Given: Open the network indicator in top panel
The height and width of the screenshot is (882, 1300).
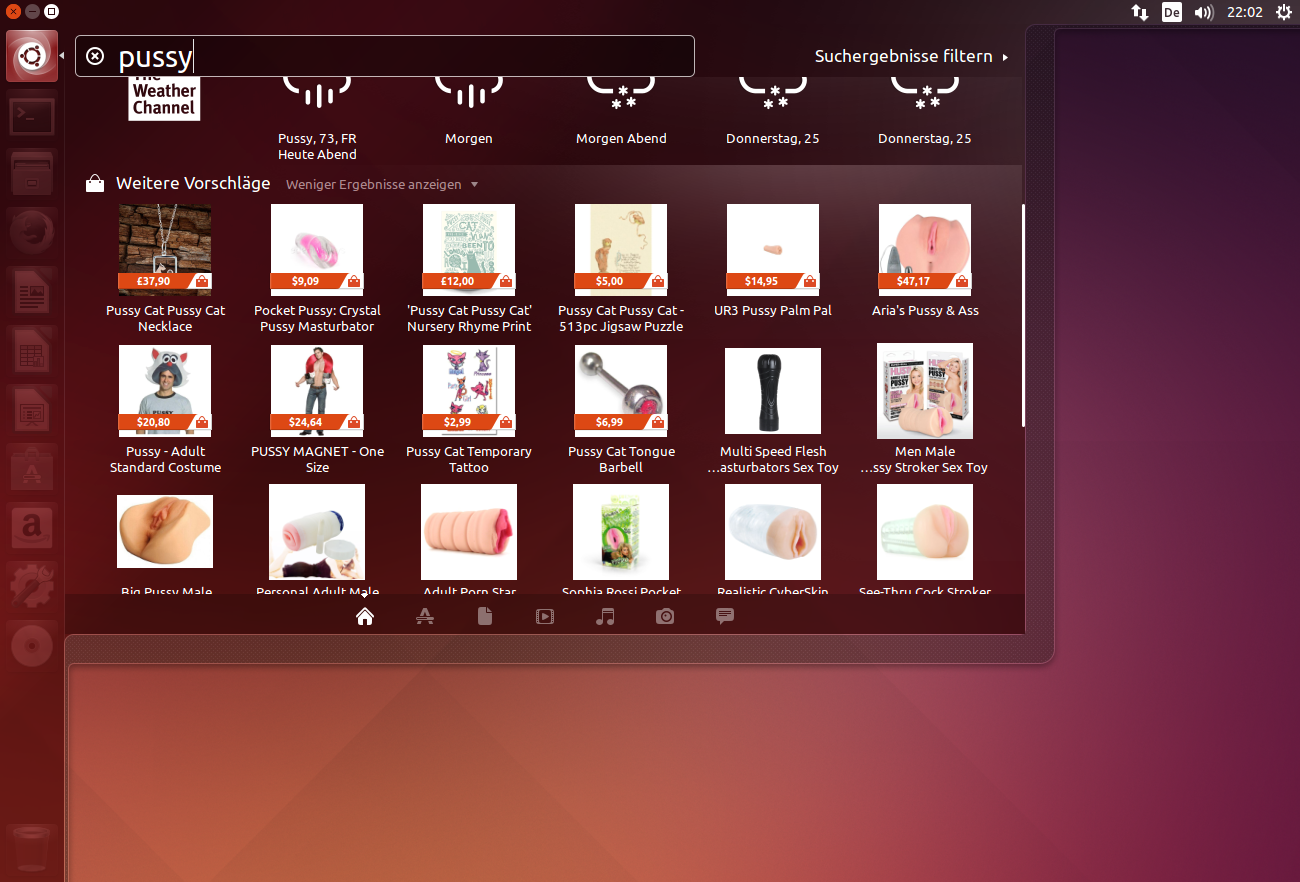Looking at the screenshot, I should pyautogui.click(x=1140, y=12).
